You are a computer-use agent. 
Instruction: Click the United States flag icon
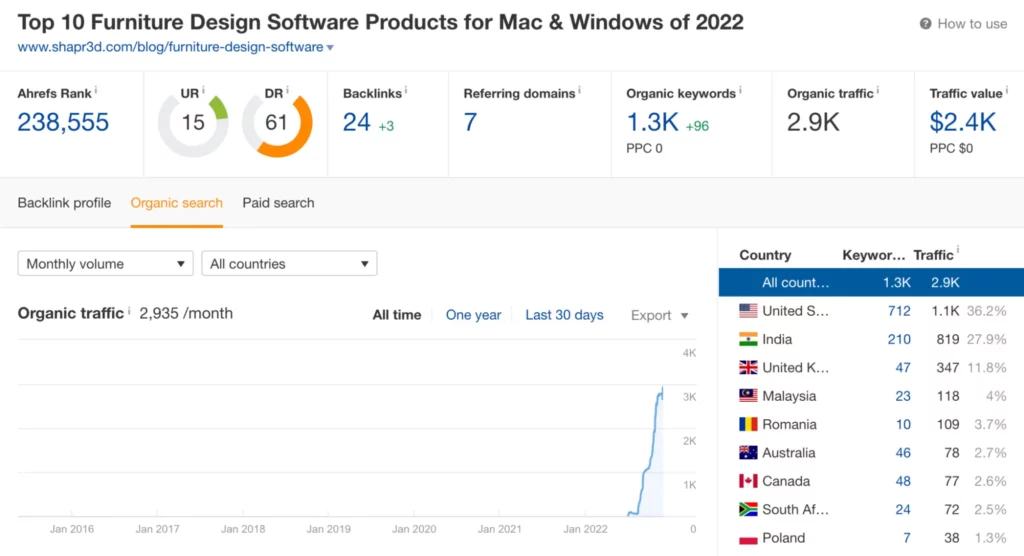[x=748, y=311]
